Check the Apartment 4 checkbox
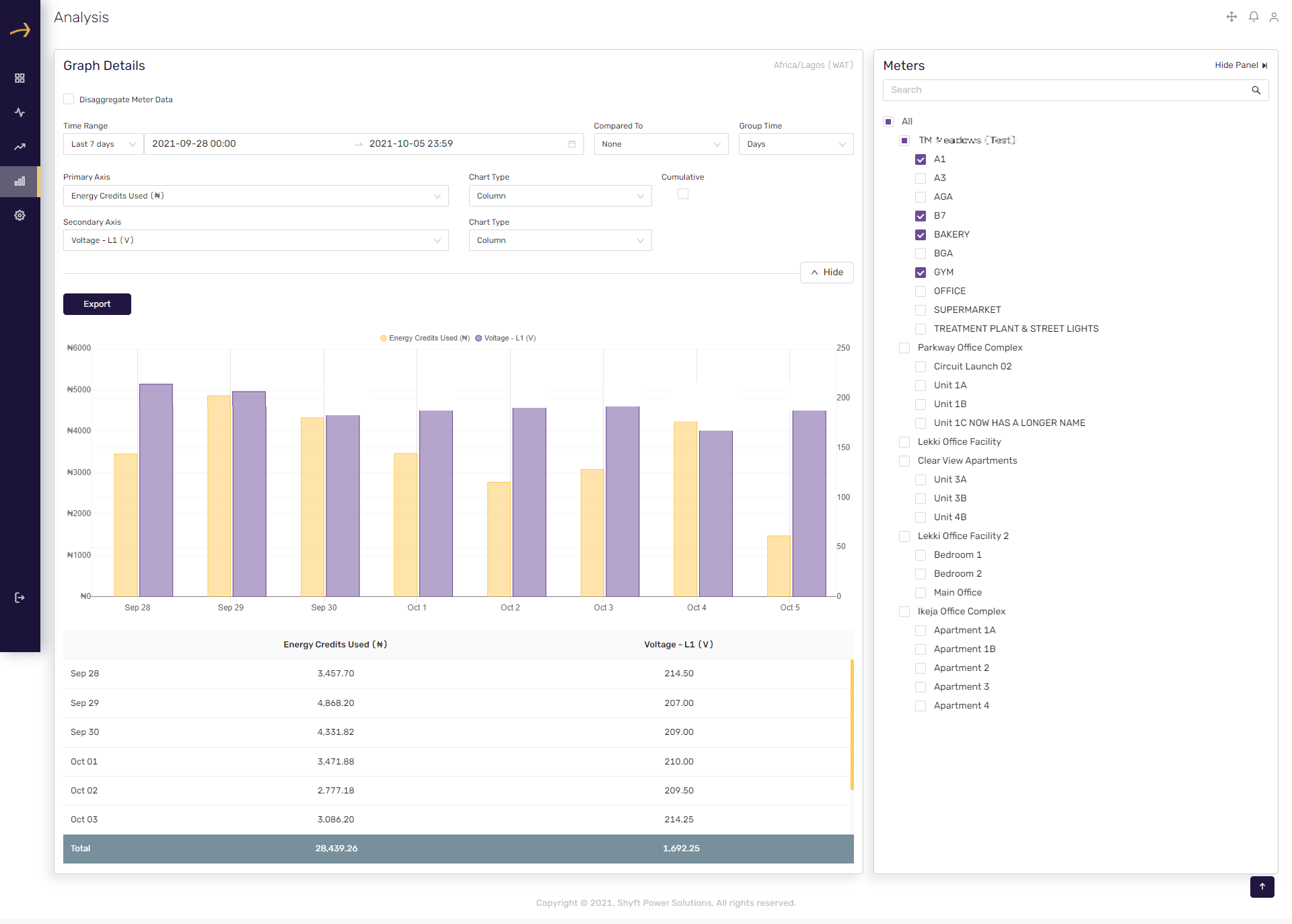This screenshot has height=924, width=1292. point(921,706)
